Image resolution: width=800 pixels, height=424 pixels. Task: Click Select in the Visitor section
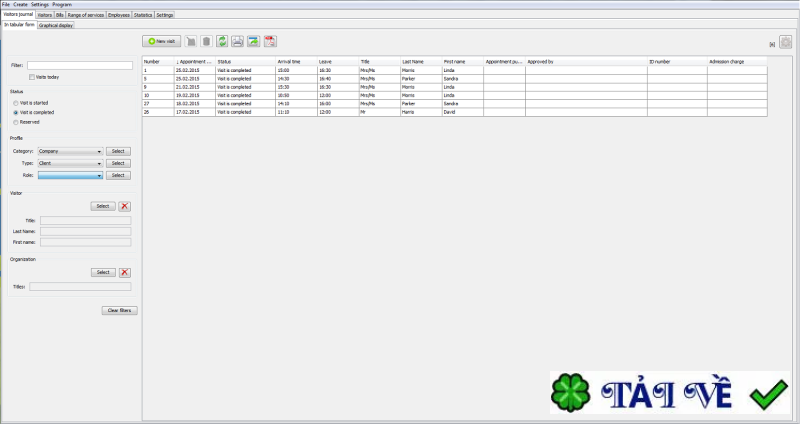click(x=103, y=206)
